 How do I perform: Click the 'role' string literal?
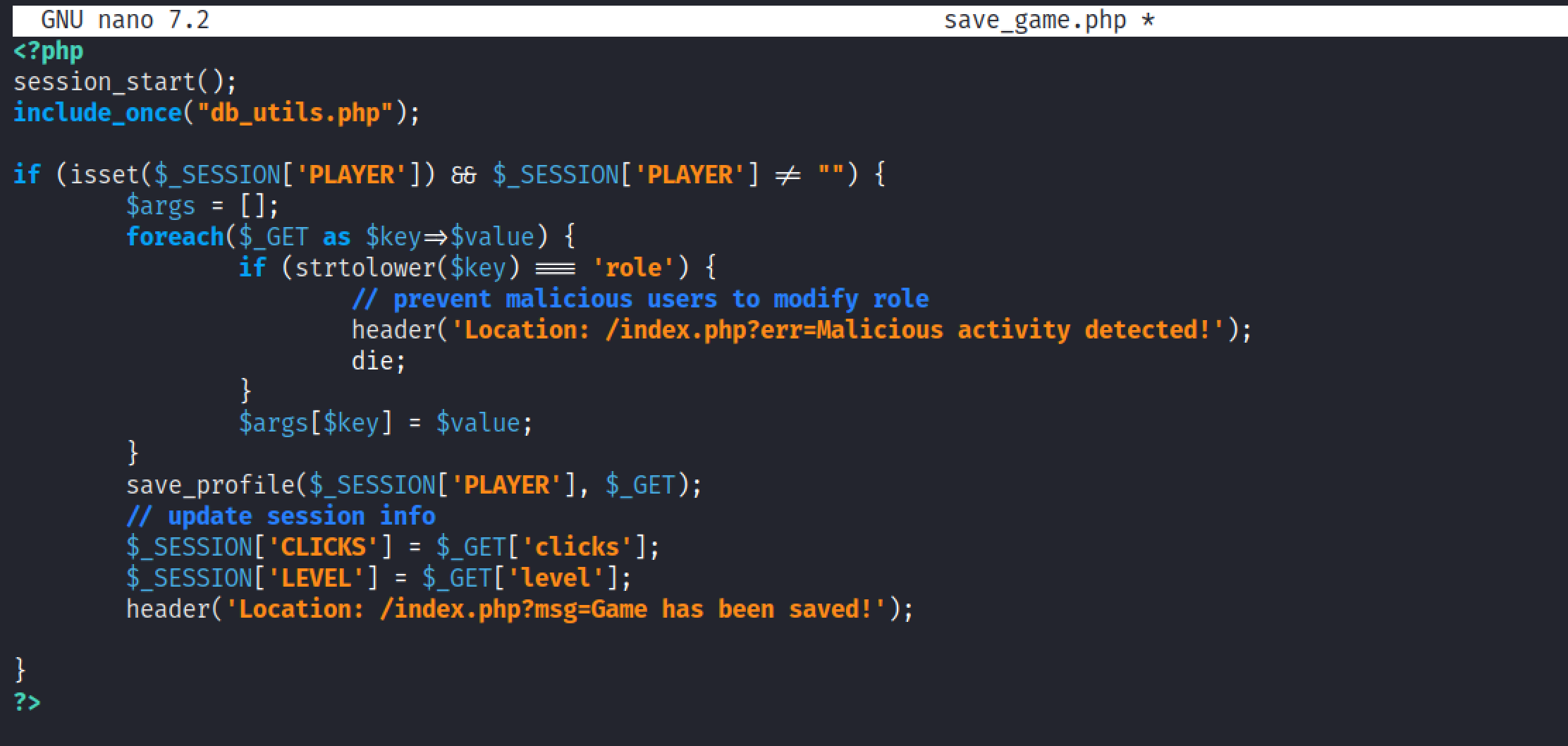pyautogui.click(x=633, y=268)
